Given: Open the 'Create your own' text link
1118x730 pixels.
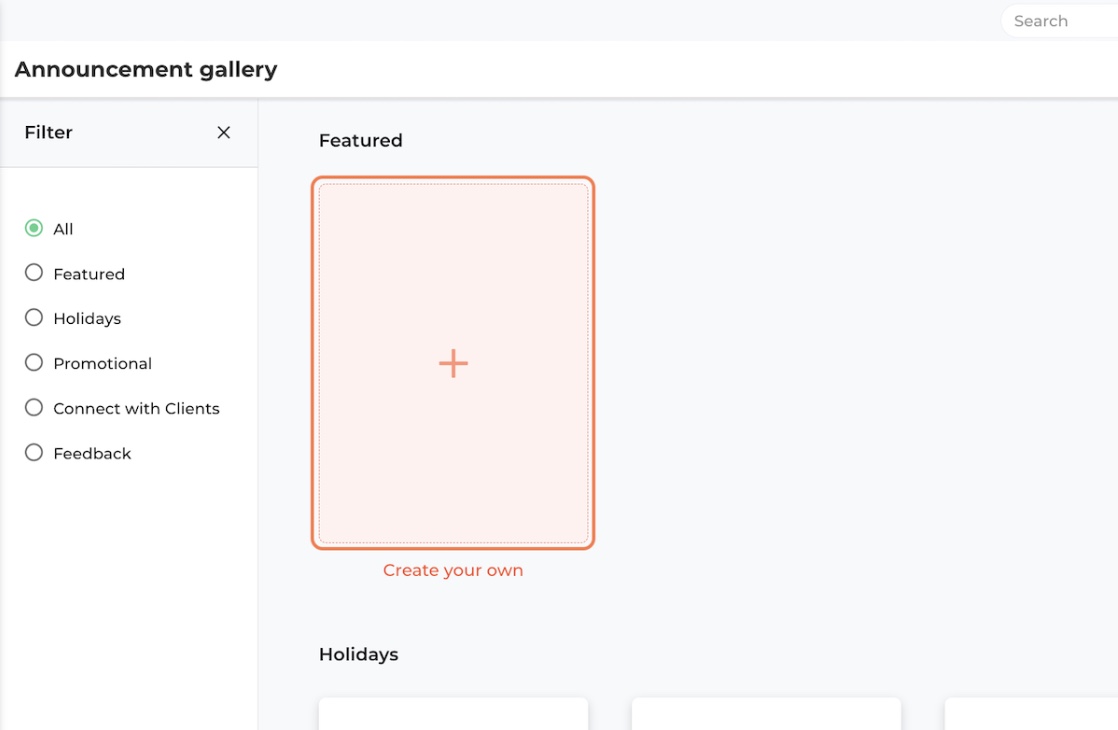Looking at the screenshot, I should [x=453, y=570].
